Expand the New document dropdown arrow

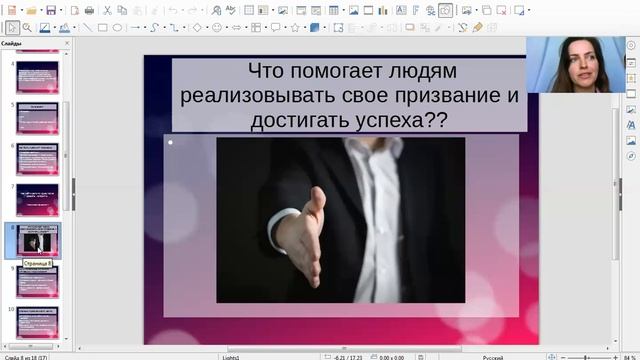[x=21, y=11]
